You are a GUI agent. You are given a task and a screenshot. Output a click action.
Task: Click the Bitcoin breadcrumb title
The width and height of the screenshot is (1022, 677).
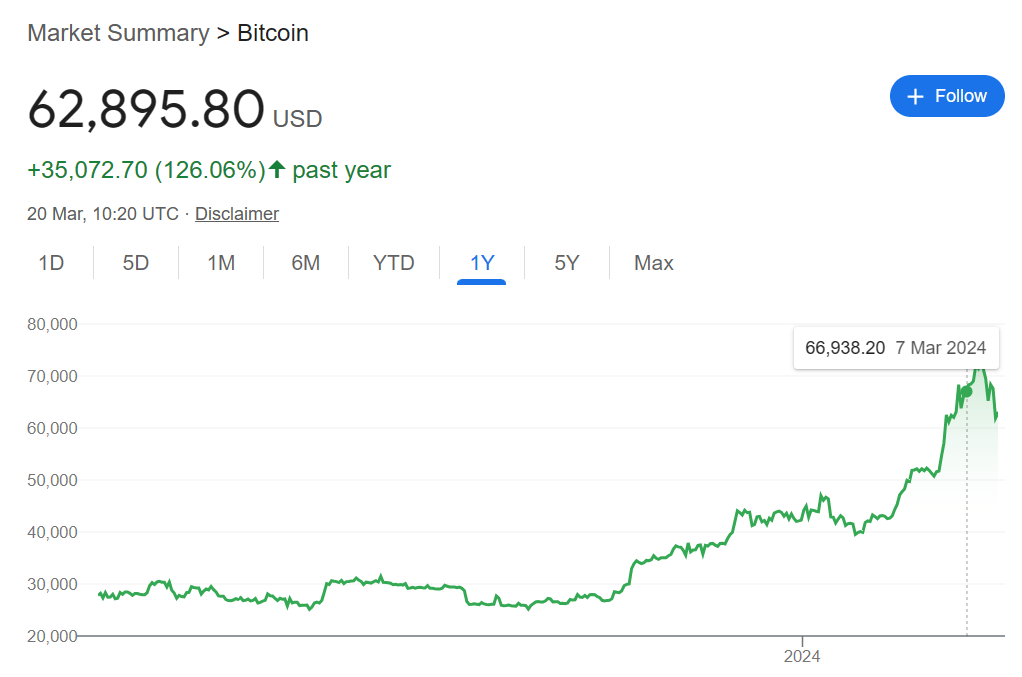click(x=272, y=33)
